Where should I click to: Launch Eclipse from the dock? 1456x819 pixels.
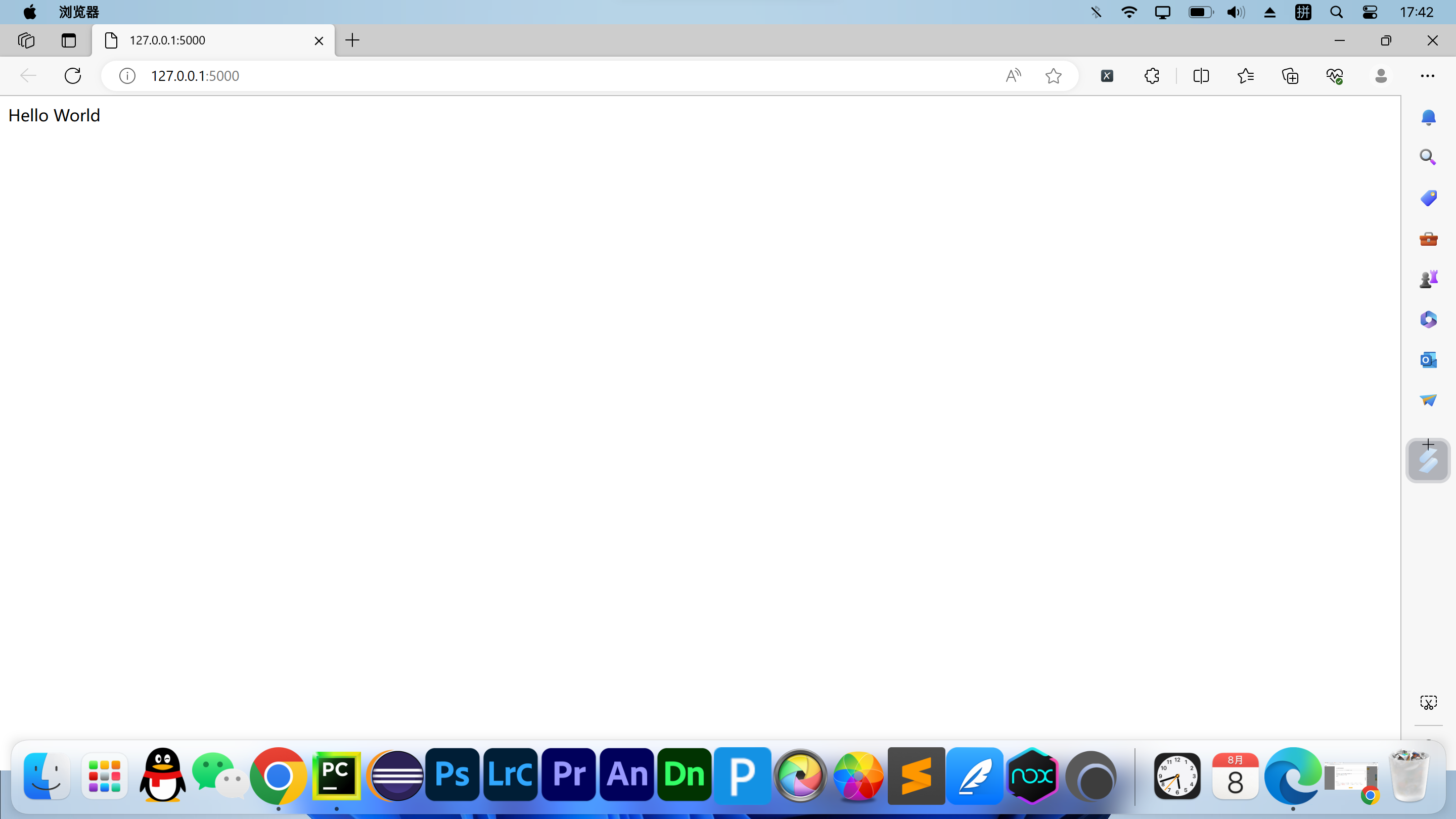click(x=395, y=776)
